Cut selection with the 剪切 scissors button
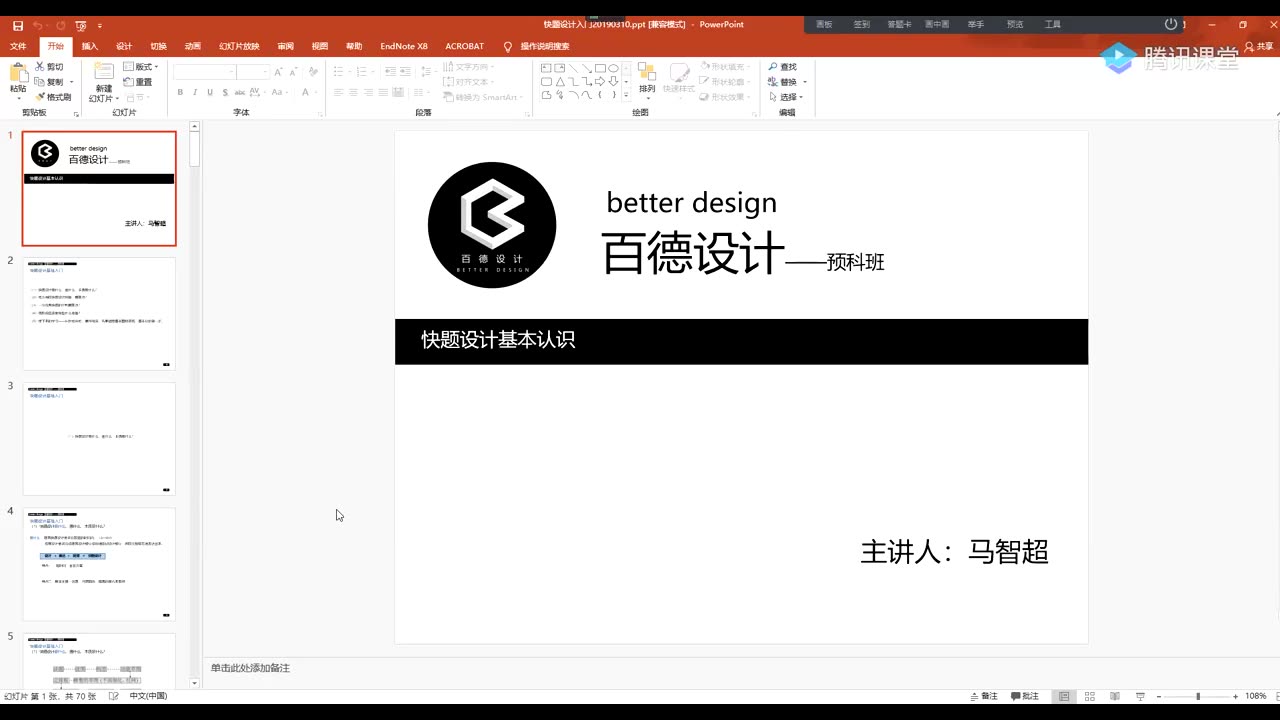Screen dimensions: 1280x720 48,67
